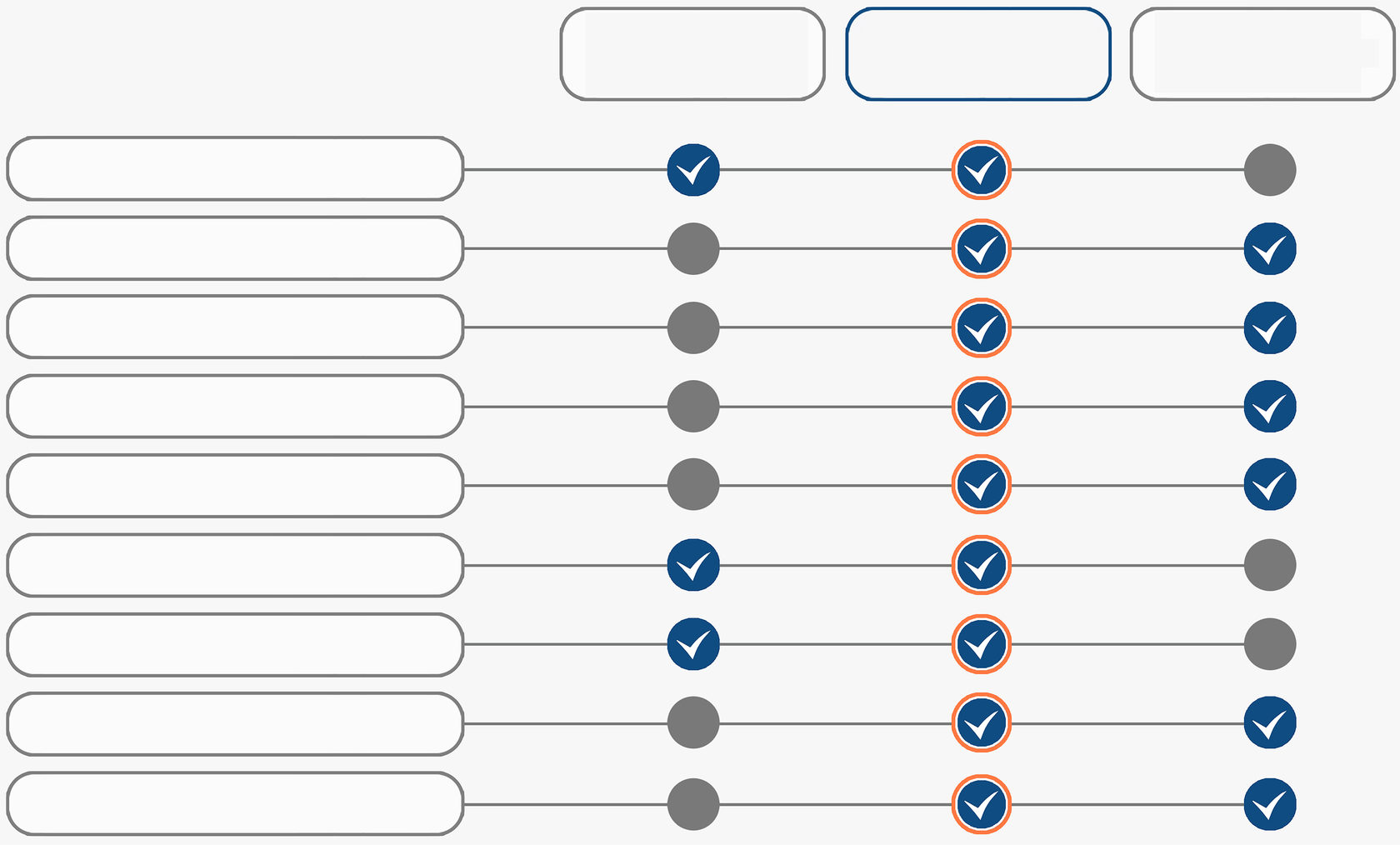Click the fifth row's empty label box
Viewport: 1400px width, 845px height.
(x=235, y=486)
